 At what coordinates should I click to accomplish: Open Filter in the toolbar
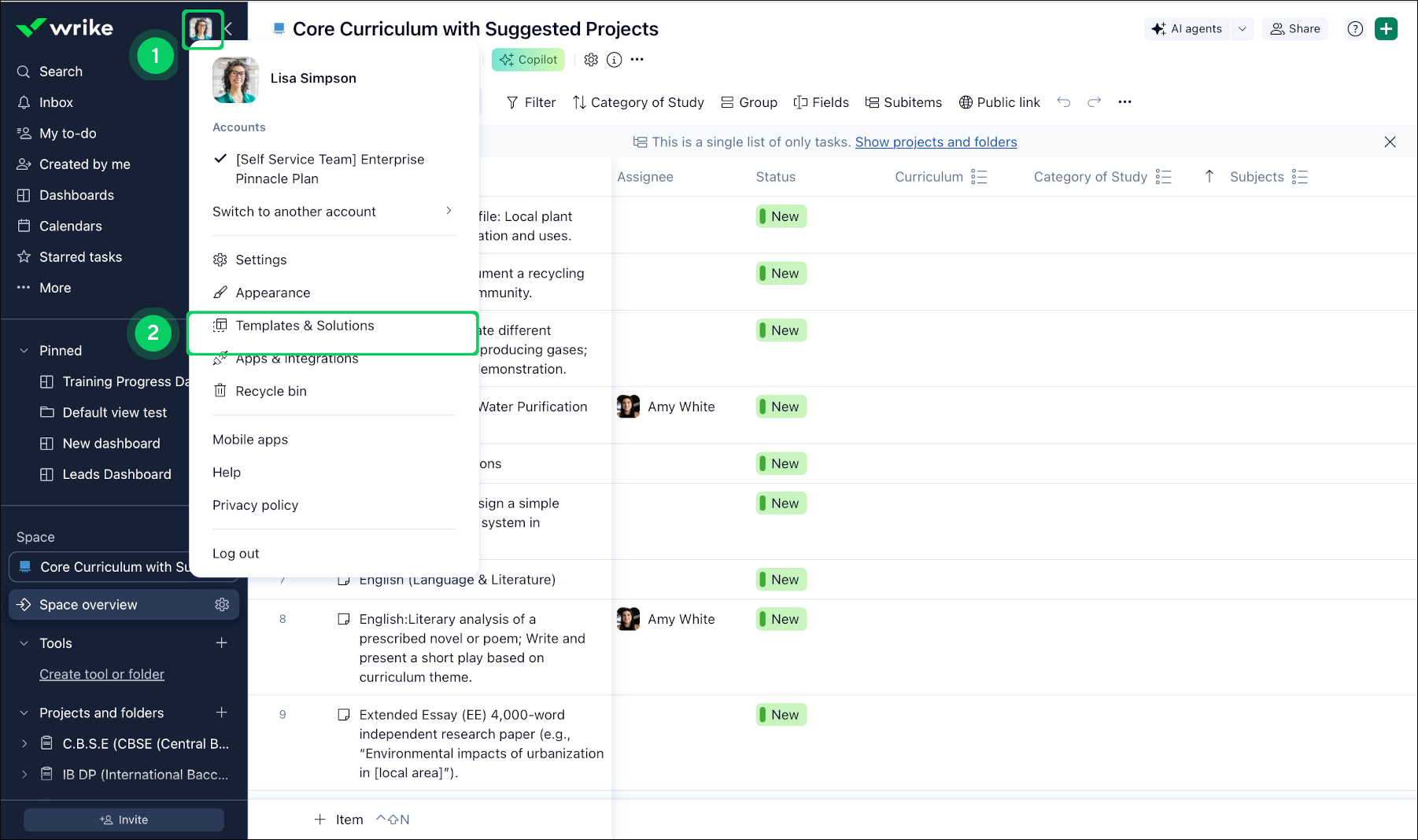pos(531,102)
